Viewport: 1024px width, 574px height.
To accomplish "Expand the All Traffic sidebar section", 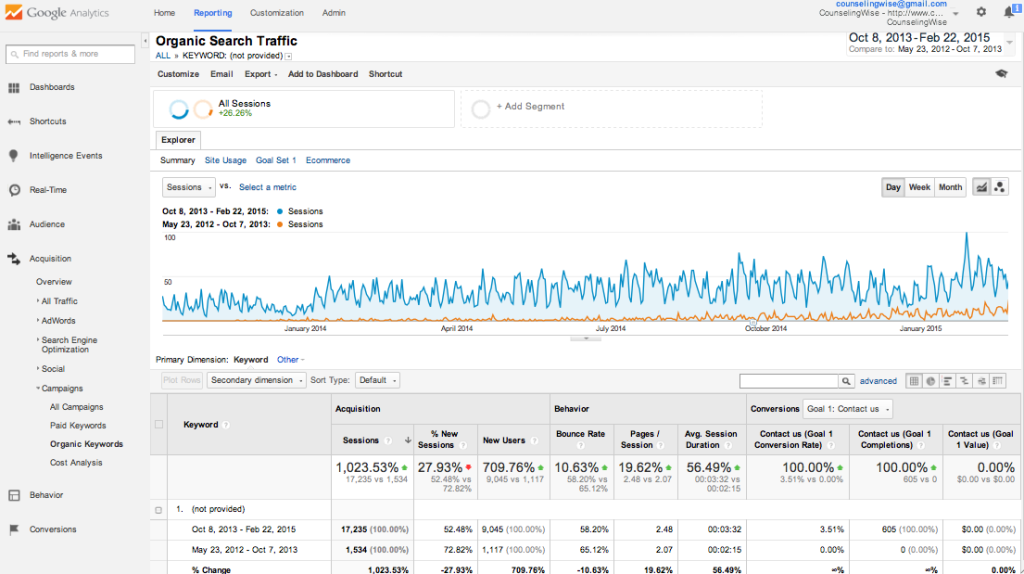I will (x=58, y=301).
